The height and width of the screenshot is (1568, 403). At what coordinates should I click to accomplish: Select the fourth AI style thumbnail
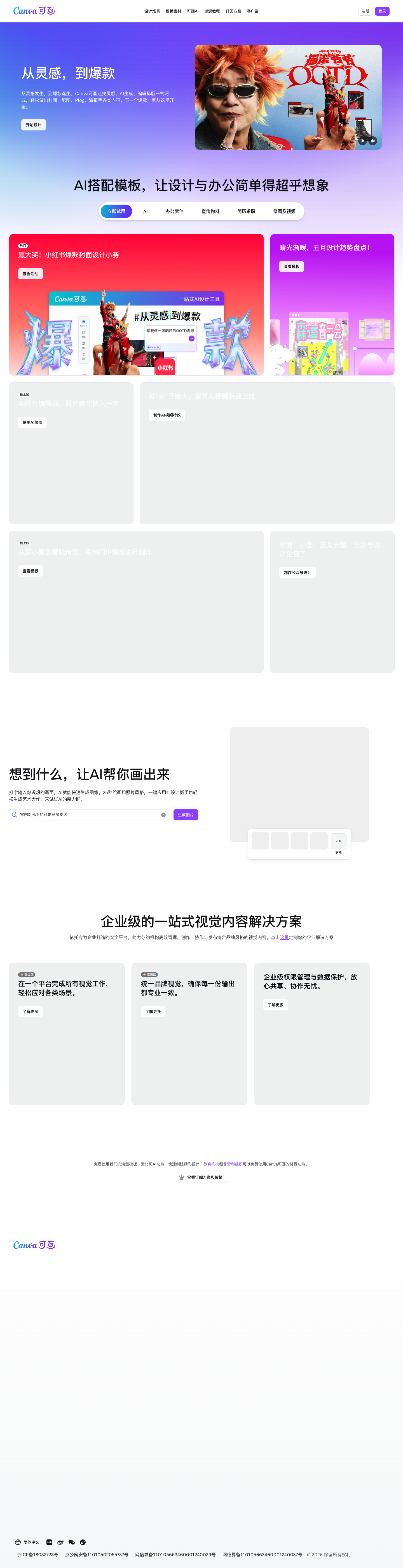319,841
